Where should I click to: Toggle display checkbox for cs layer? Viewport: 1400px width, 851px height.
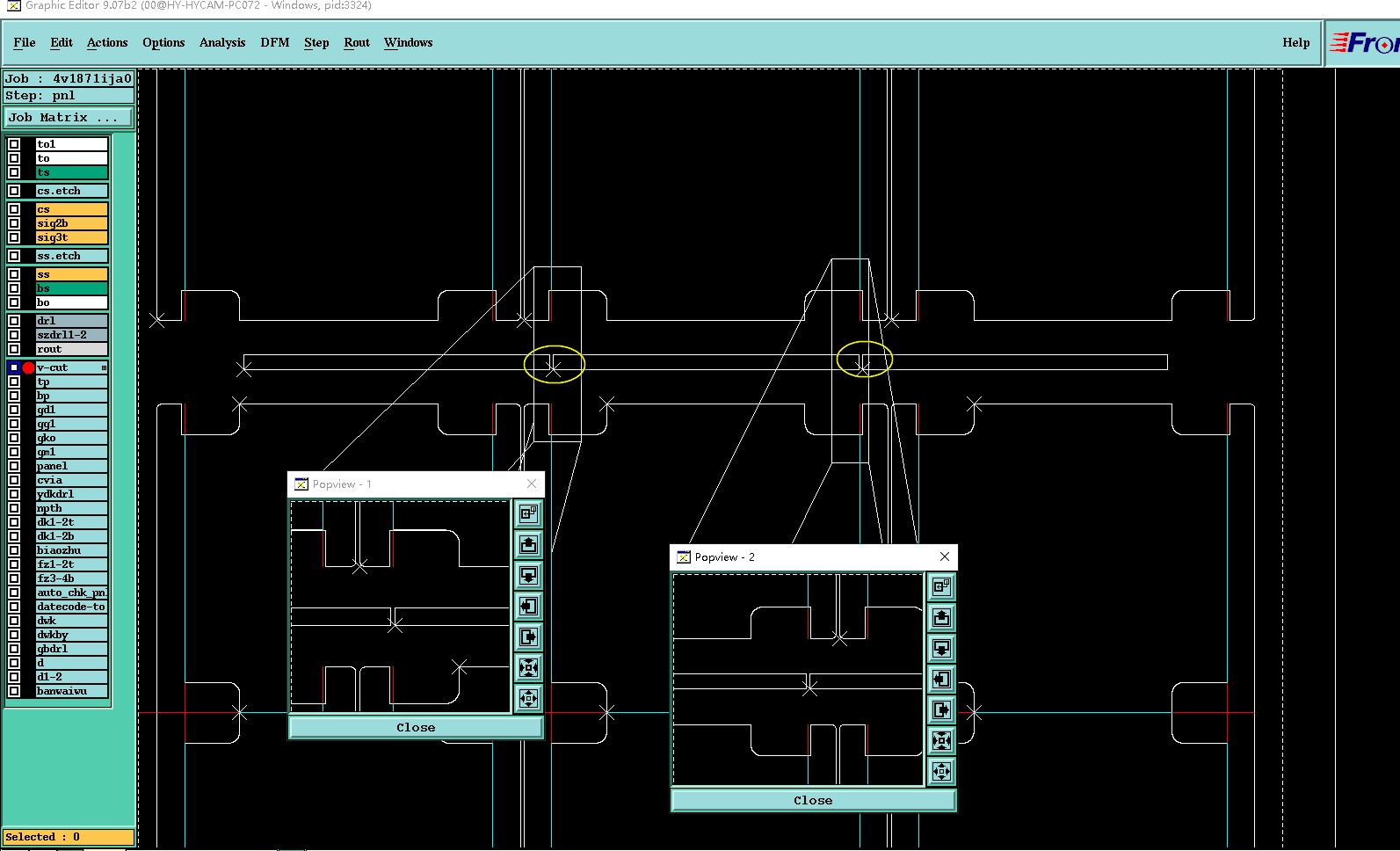pyautogui.click(x=14, y=209)
